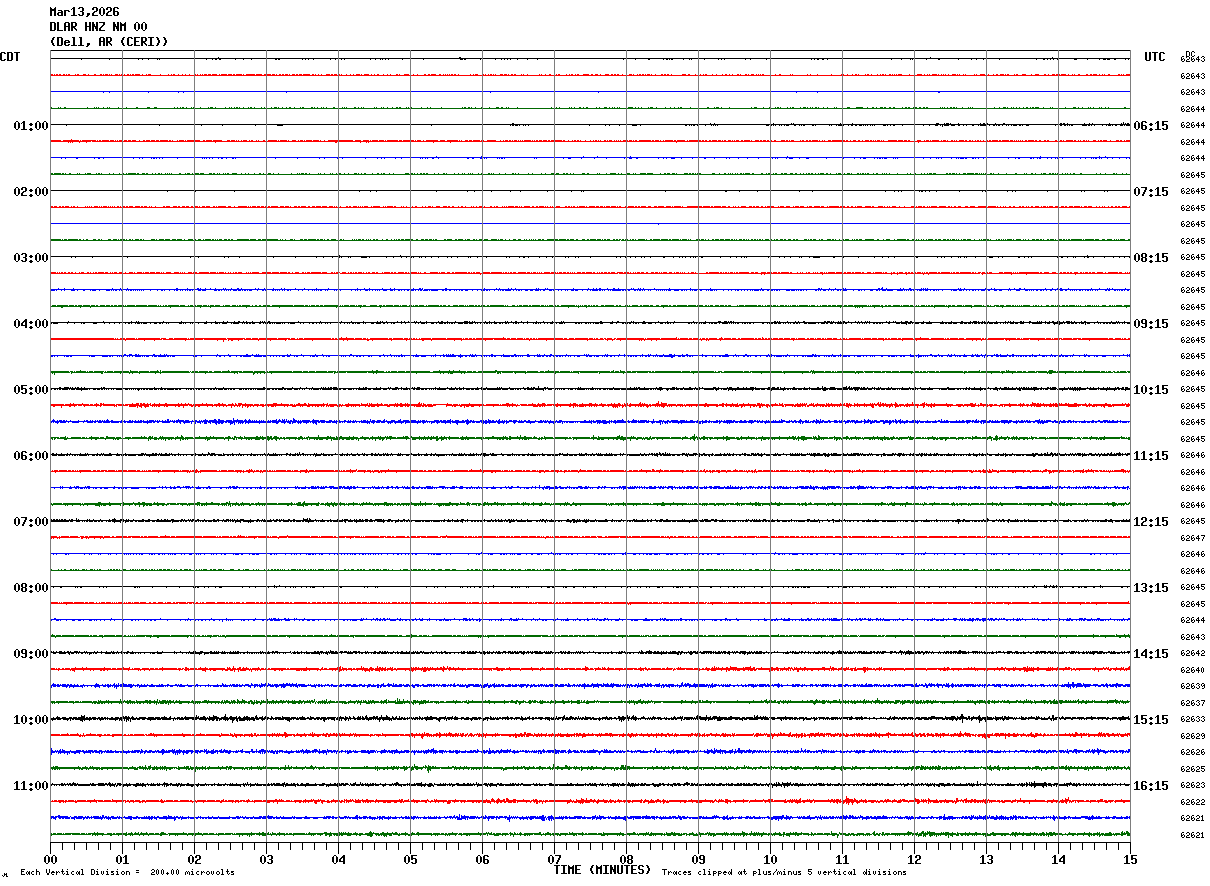The height and width of the screenshot is (886, 1210).
Task: Click the UTC timezone label
Action: pos(1155,57)
